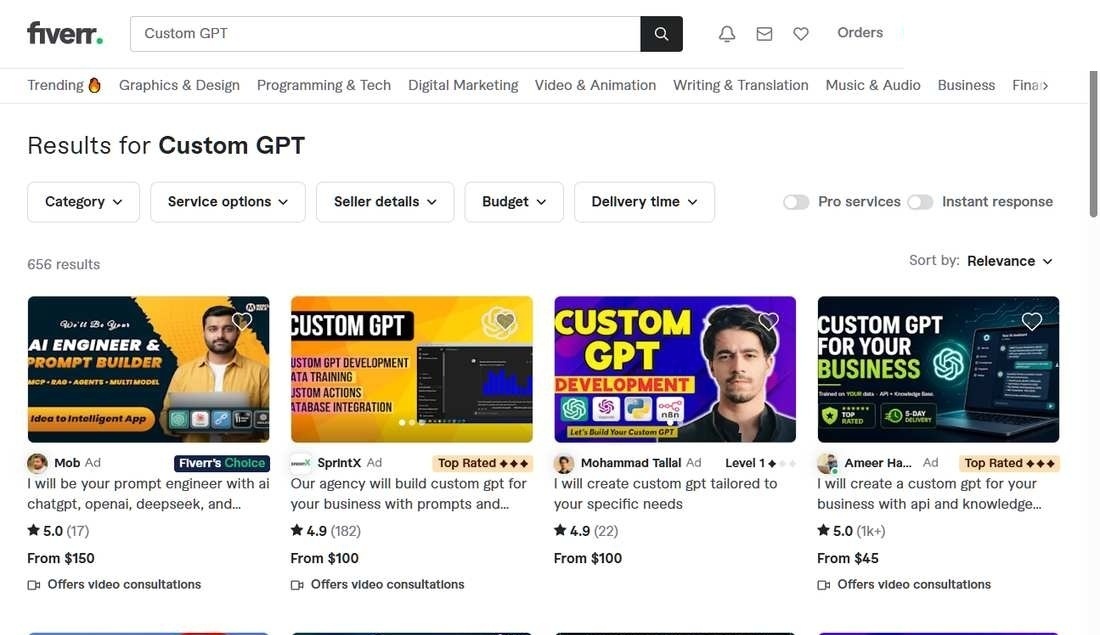Click seller name Mob

[67, 463]
